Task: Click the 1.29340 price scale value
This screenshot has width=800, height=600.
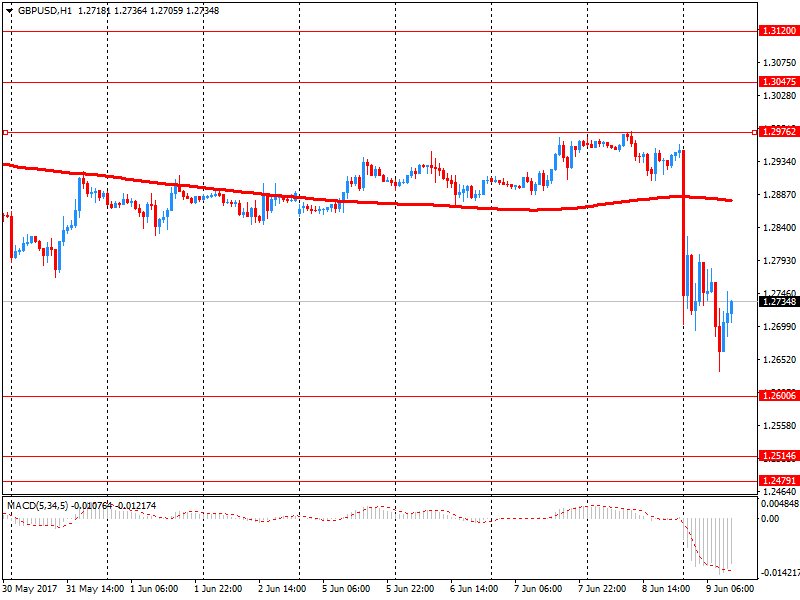Action: (x=780, y=162)
